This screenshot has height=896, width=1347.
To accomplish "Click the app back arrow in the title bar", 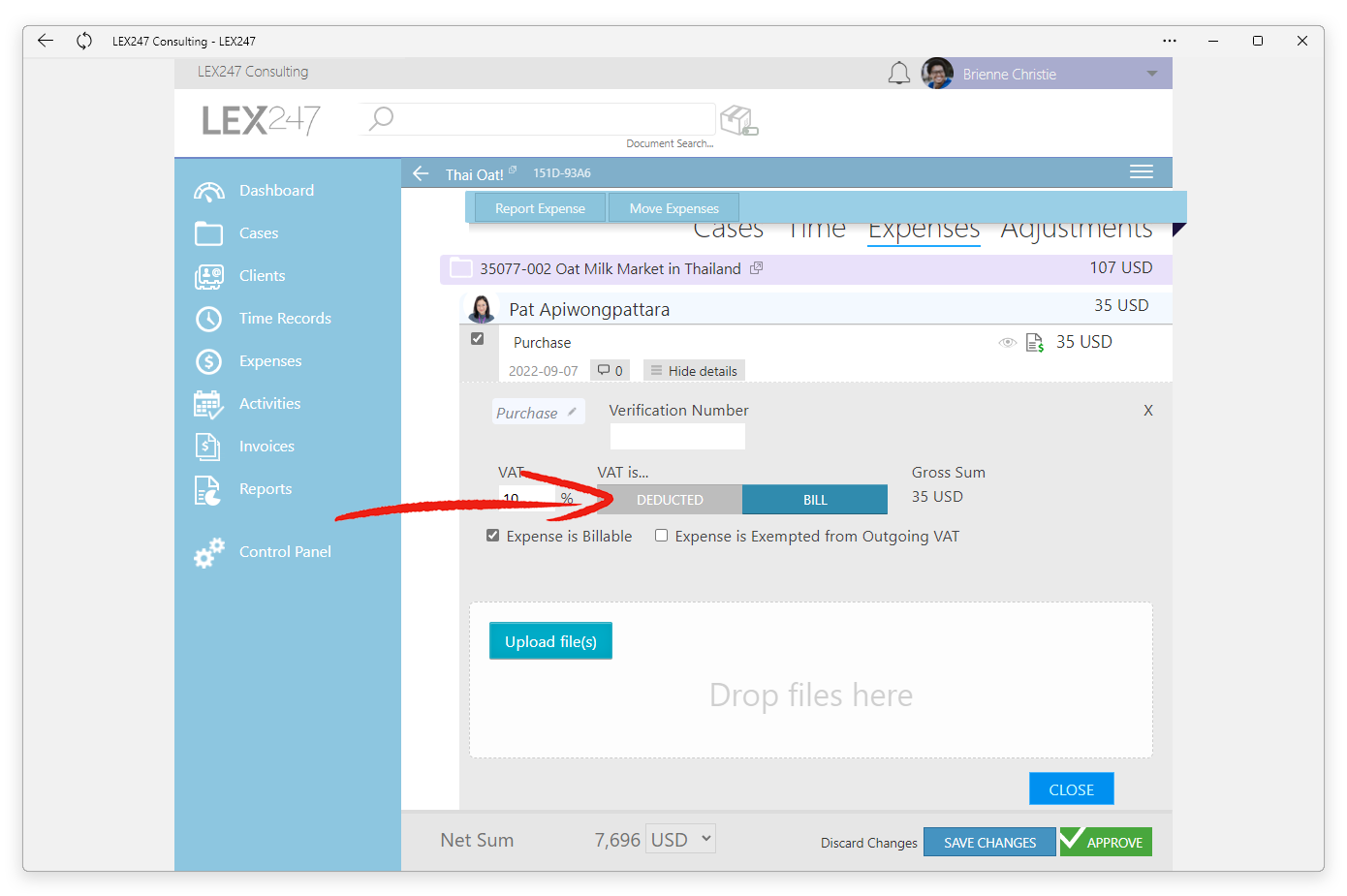I will [x=46, y=41].
